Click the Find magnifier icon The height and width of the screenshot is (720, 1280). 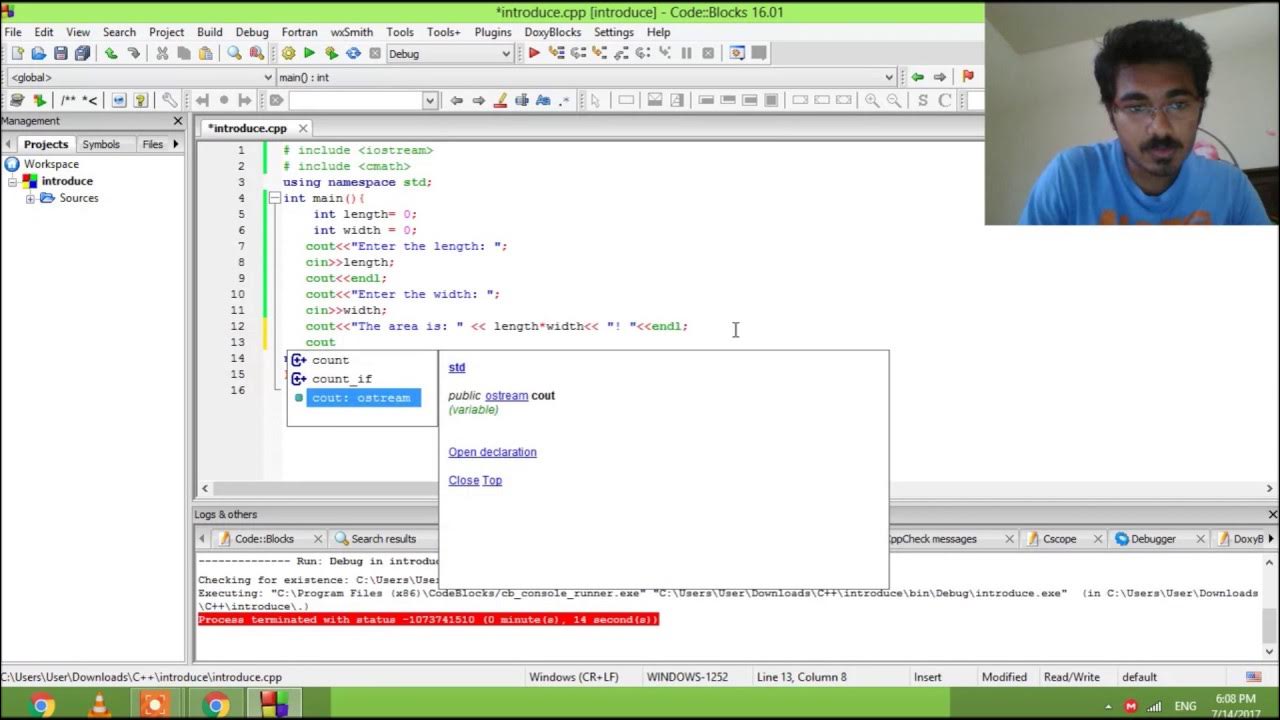(234, 54)
